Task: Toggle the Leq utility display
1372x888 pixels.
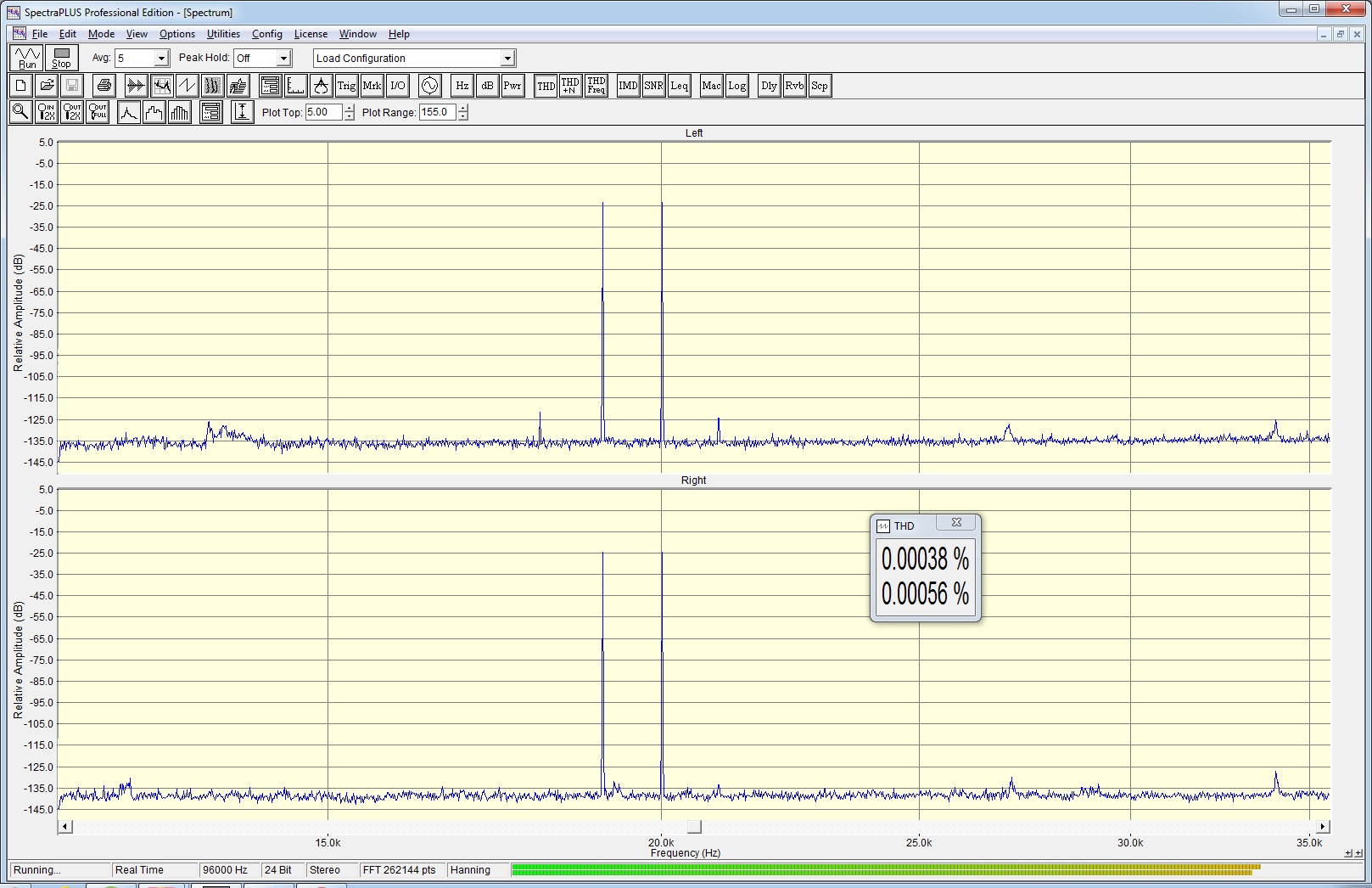Action: pos(679,86)
